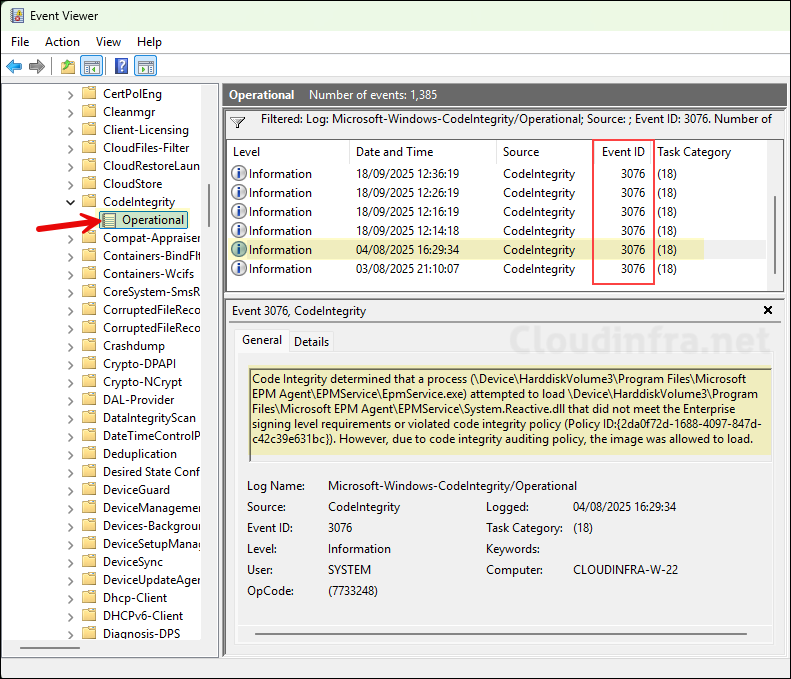Click the info icon of the 18/09/2025 12:36:19 event
The height and width of the screenshot is (679, 791).
(239, 174)
